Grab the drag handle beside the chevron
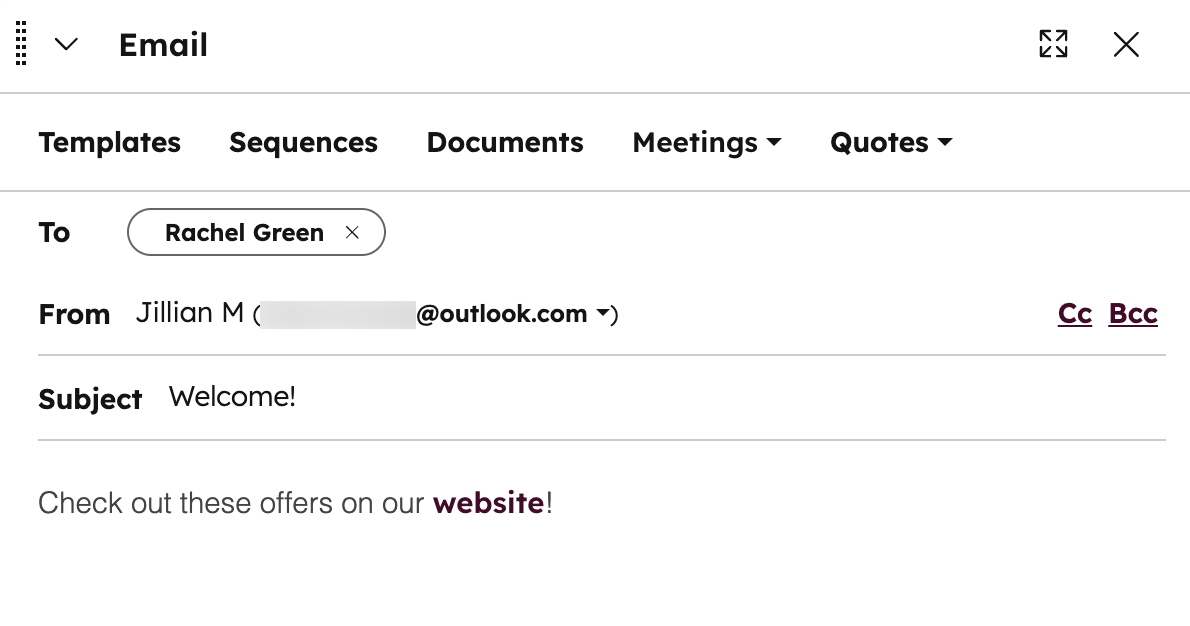This screenshot has height=626, width=1190. point(19,44)
